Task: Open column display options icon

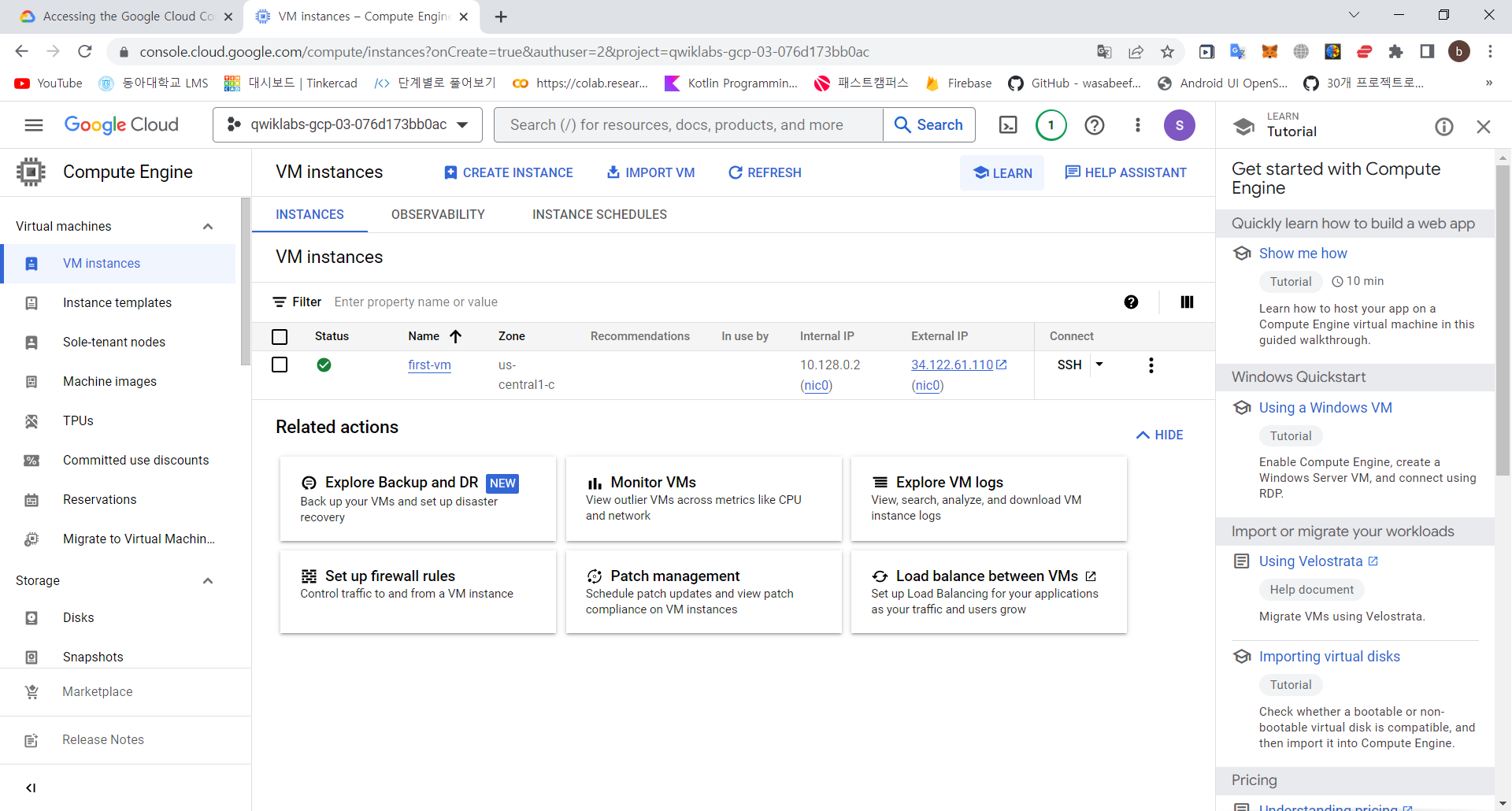Action: (1187, 302)
